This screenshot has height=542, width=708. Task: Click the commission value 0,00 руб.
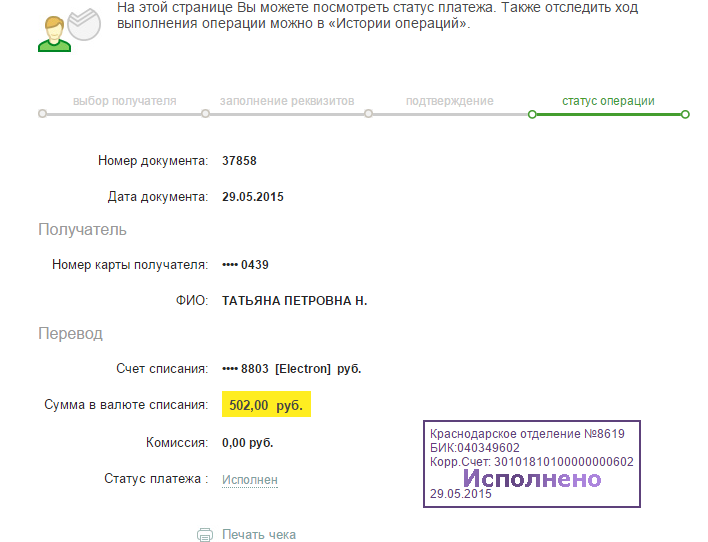[247, 443]
